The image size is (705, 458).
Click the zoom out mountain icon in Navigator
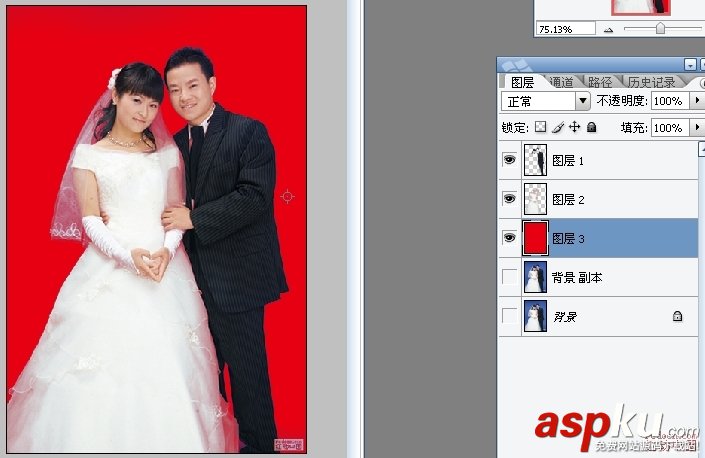608,30
